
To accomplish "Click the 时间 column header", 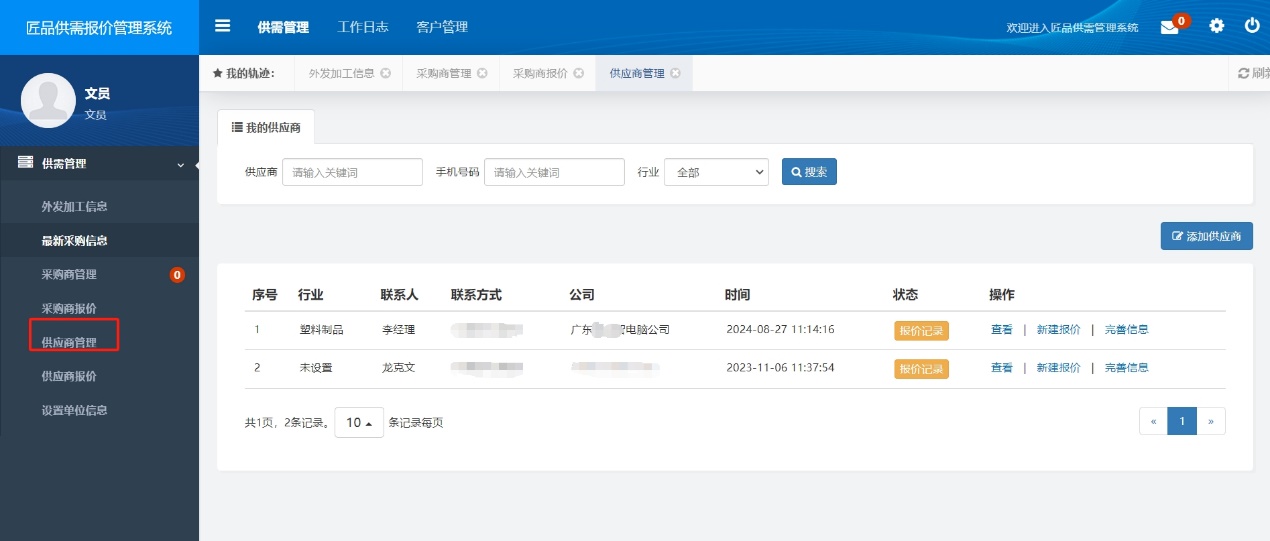I will [x=738, y=295].
